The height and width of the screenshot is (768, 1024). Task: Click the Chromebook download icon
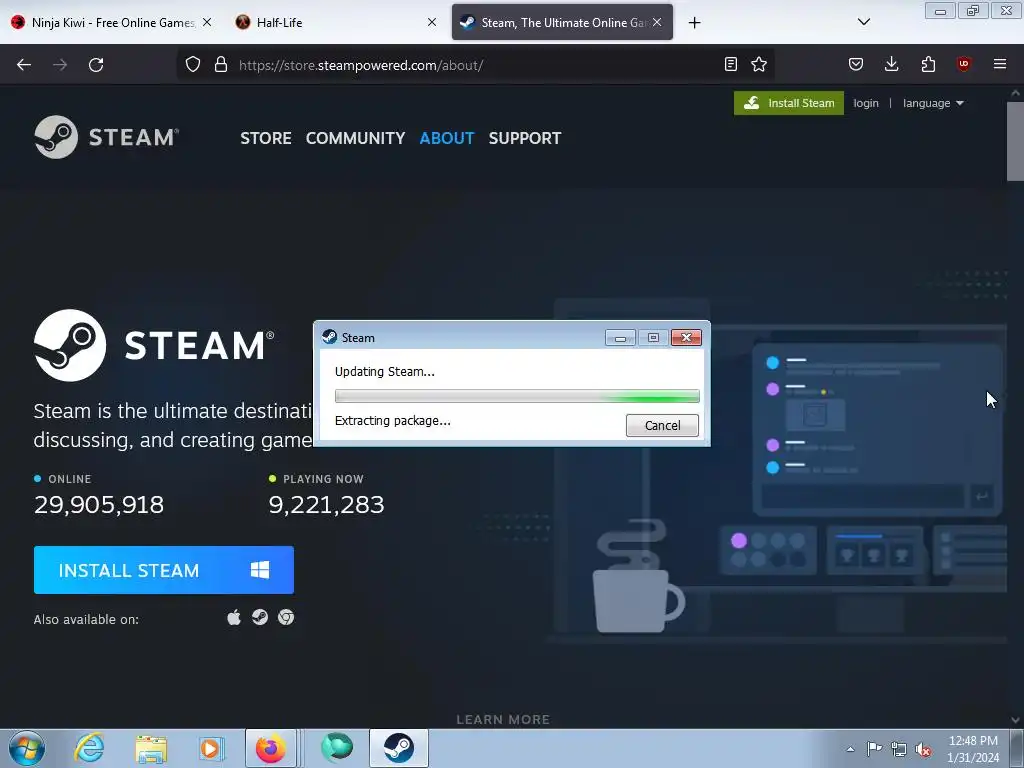(286, 617)
